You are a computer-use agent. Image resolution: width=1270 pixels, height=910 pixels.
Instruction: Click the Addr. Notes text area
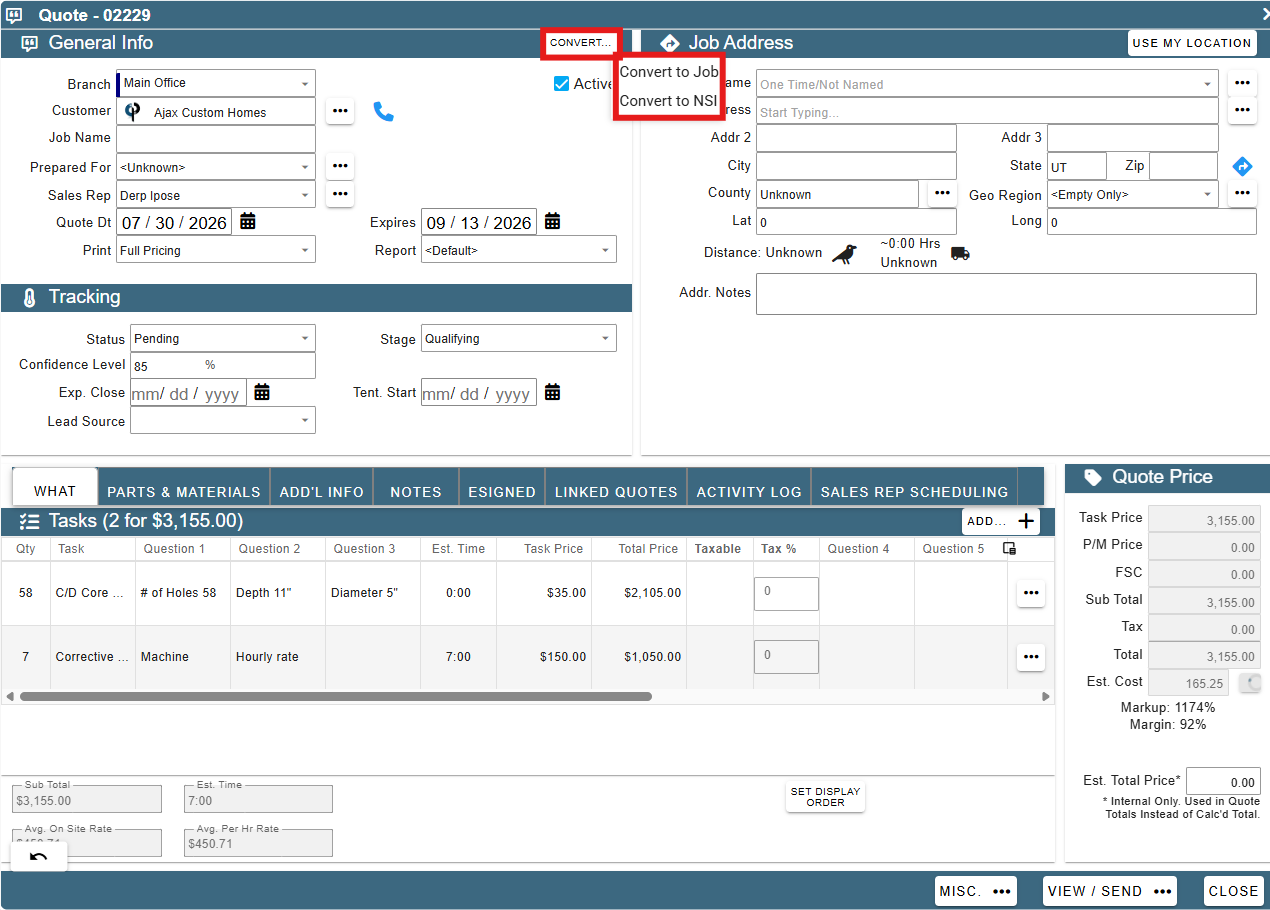(1006, 294)
